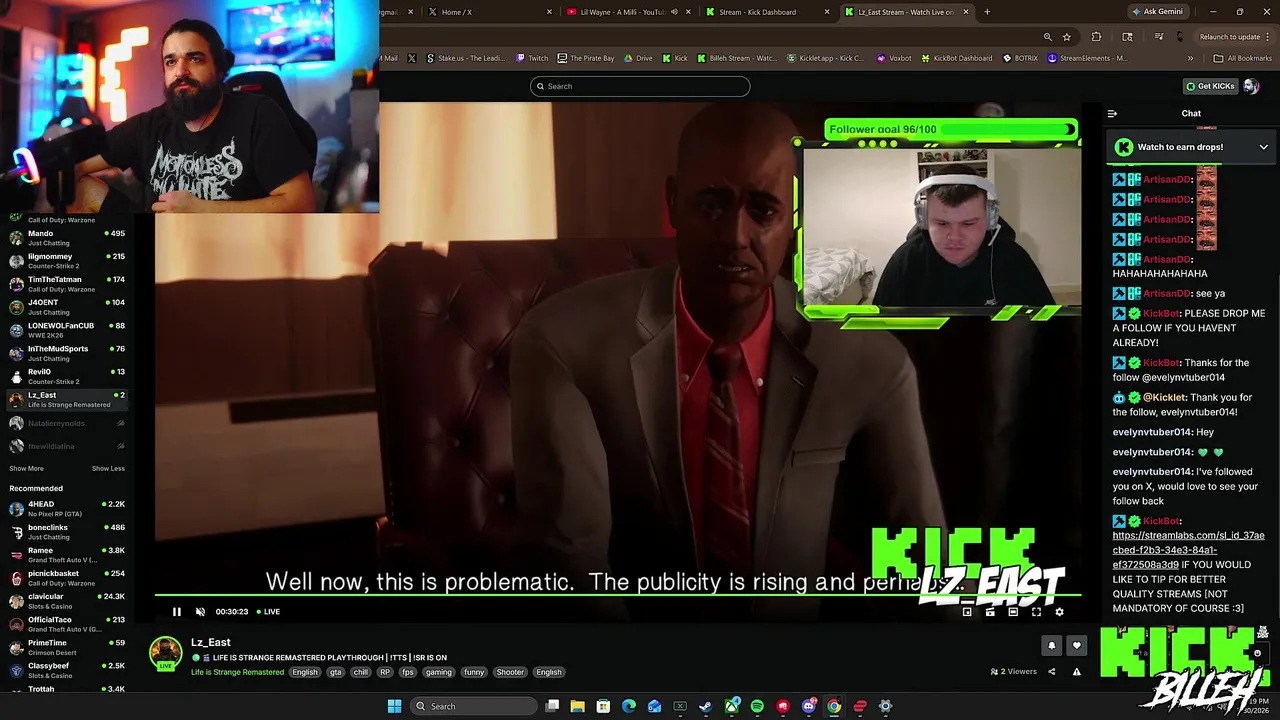Viewport: 1280px width, 720px height.
Task: Click Ask Gemini button
Action: click(x=1157, y=12)
